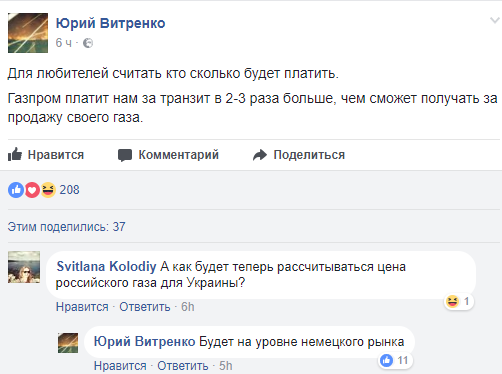Open Этим поделились: 37 shares list
Screen dimensions: 502x374
[66, 227]
